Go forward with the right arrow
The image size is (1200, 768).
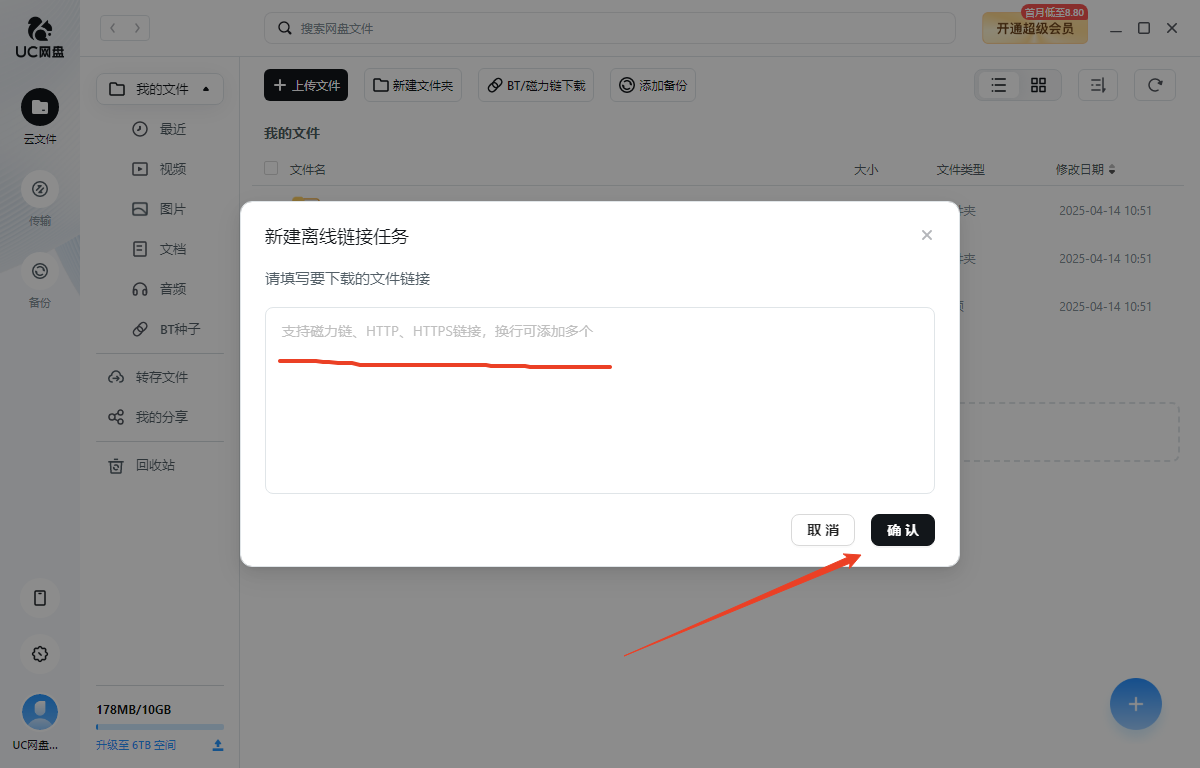[137, 28]
